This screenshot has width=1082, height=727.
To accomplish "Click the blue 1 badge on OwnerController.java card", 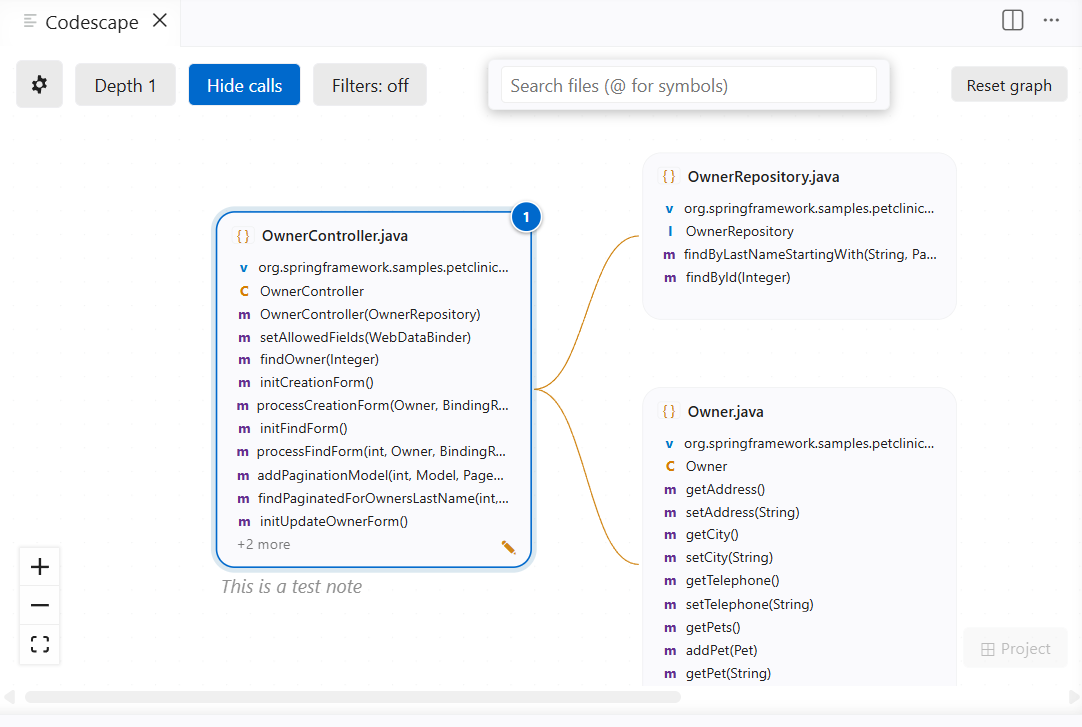I will coord(526,216).
